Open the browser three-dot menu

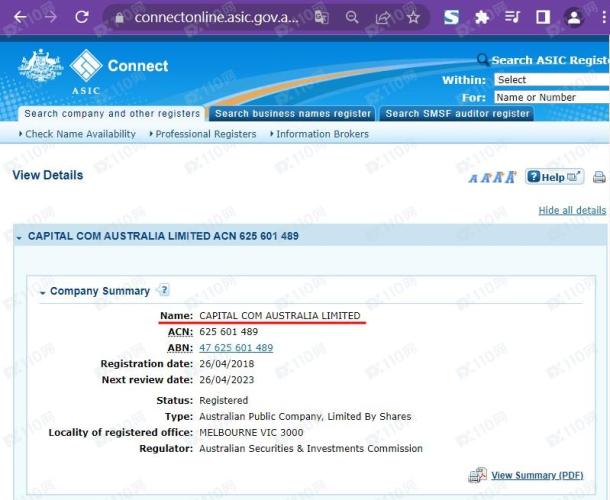(x=604, y=17)
